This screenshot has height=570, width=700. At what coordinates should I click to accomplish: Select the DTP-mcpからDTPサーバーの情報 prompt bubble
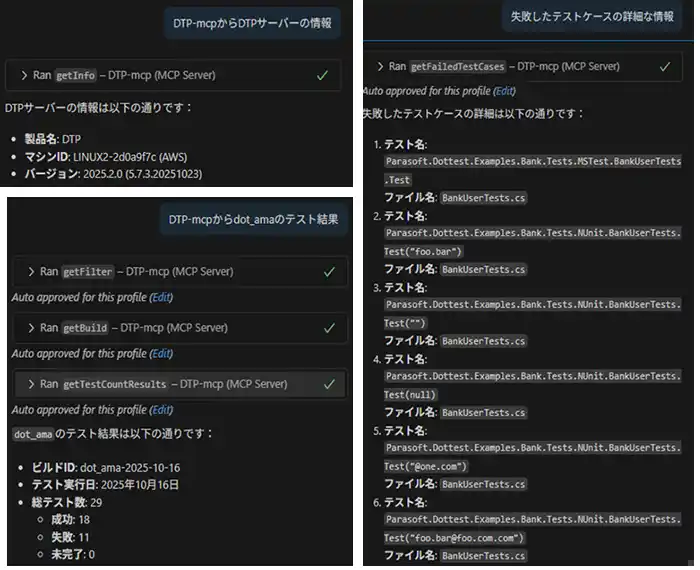tap(252, 23)
